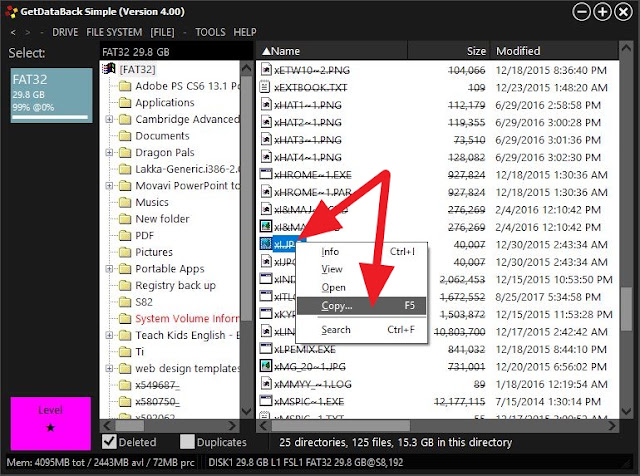Click the file list horizontal scrollbar thumb
This screenshot has width=640, height=476.
[x=341, y=426]
